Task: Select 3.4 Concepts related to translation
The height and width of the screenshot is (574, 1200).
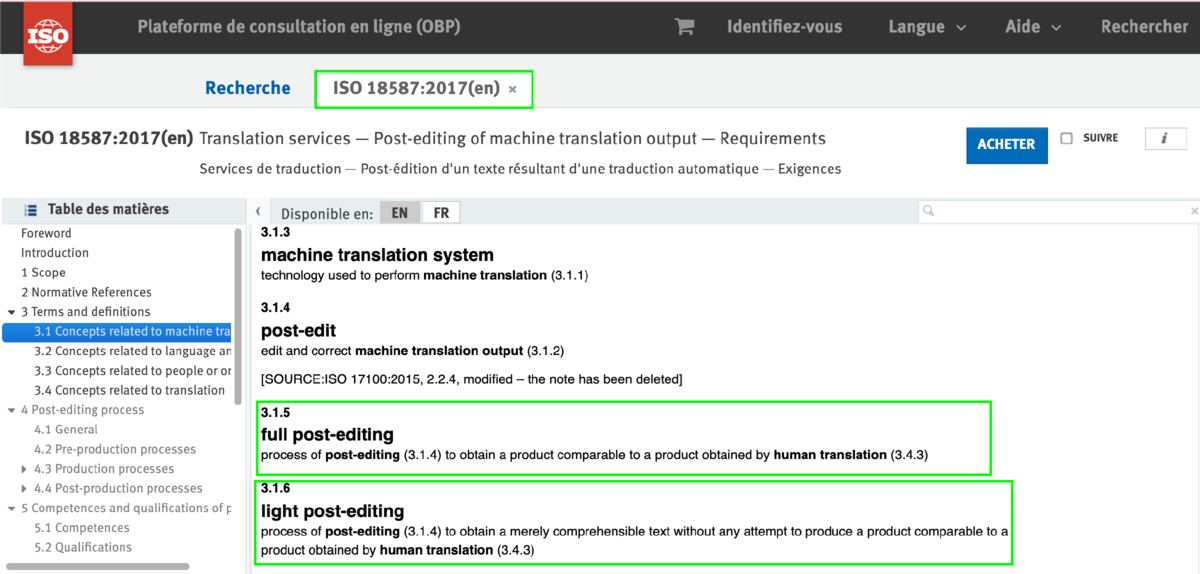Action: (129, 391)
